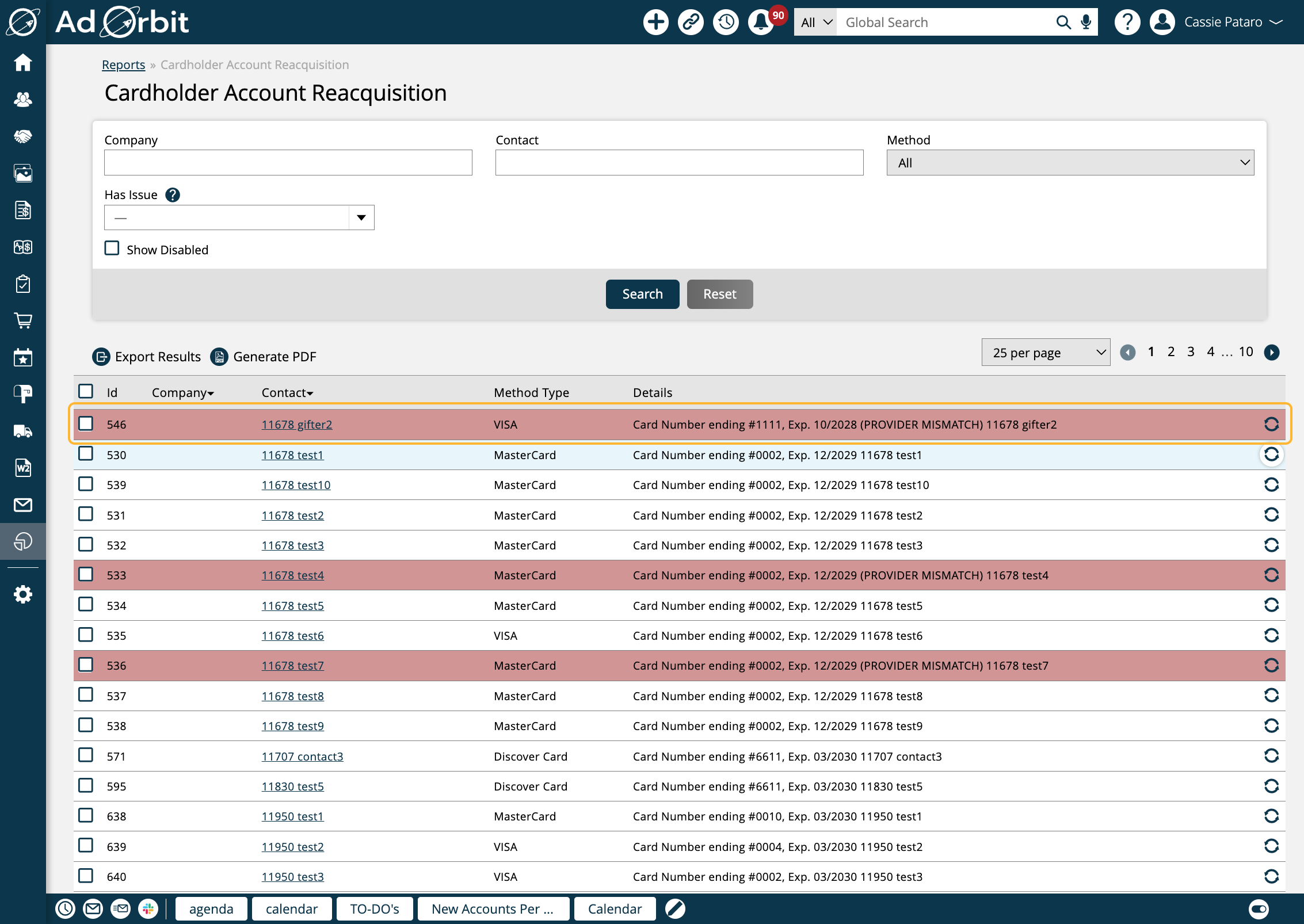
Task: Open the 25 per page dropdown
Action: point(1045,353)
